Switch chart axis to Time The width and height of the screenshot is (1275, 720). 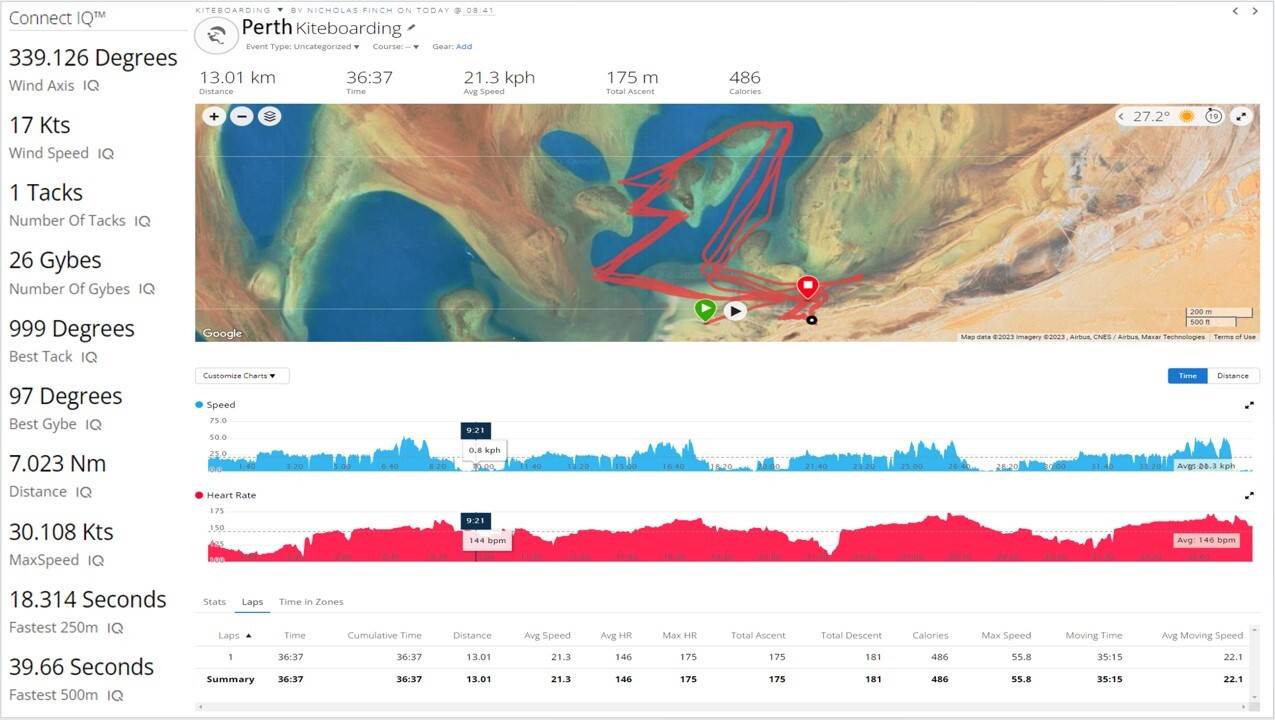(1187, 376)
